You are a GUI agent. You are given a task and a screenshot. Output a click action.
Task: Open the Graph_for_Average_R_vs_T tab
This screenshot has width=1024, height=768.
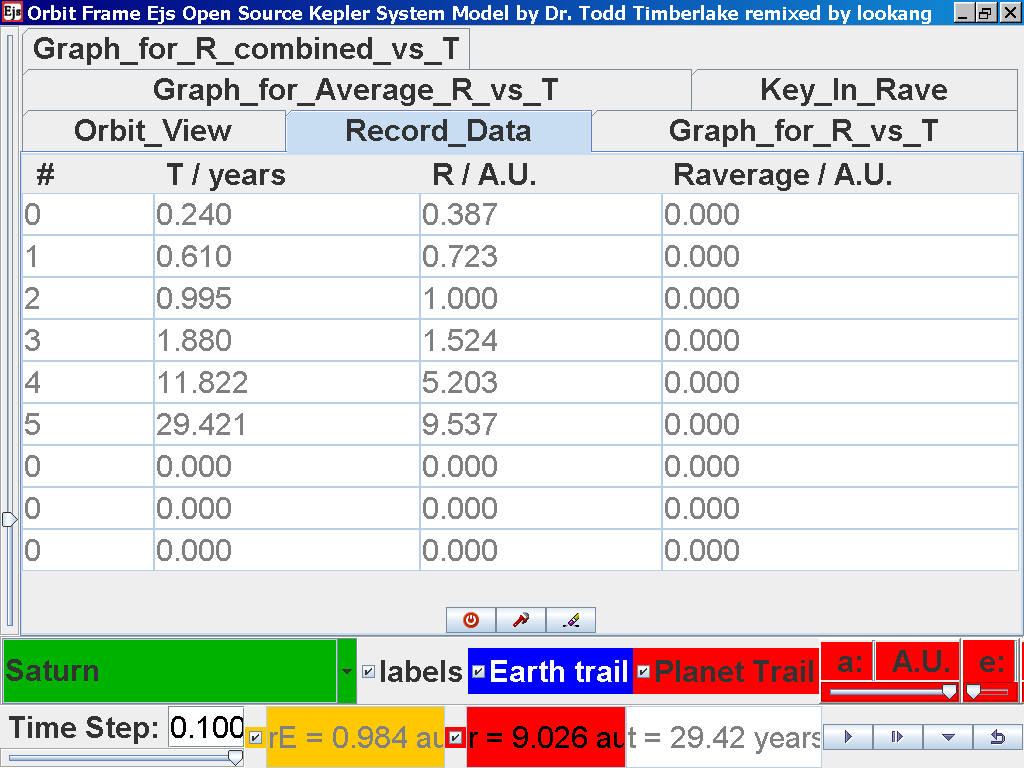coord(355,90)
